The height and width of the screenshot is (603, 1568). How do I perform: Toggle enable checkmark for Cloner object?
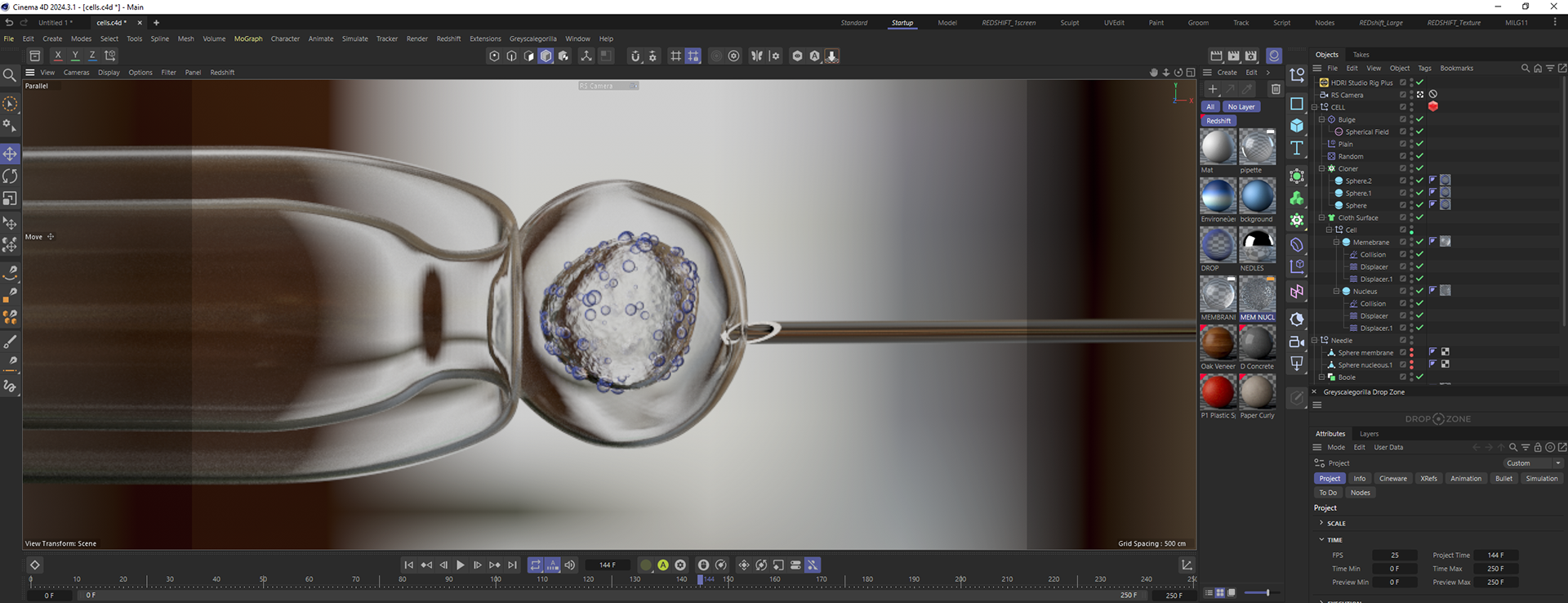point(1420,168)
